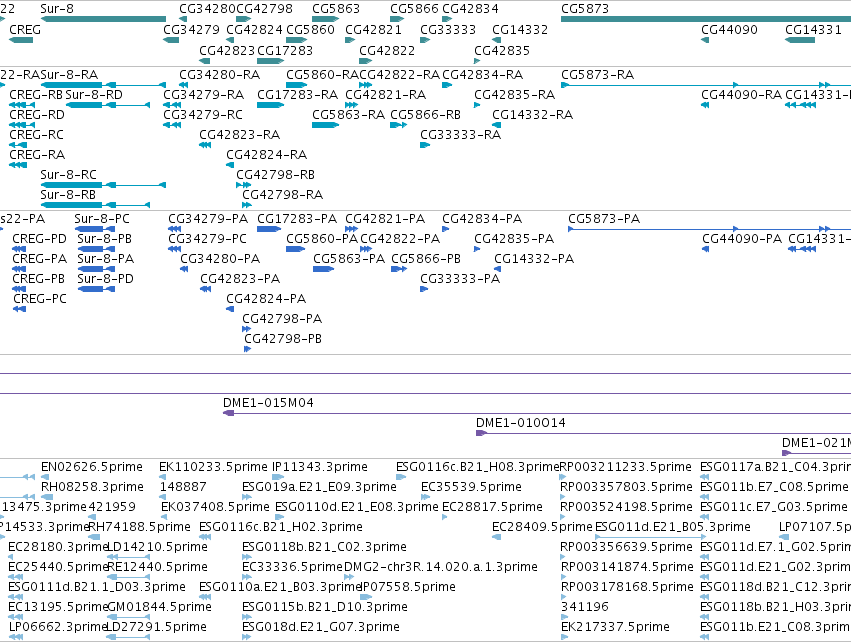Open the CG5860 gene label

[x=310, y=30]
